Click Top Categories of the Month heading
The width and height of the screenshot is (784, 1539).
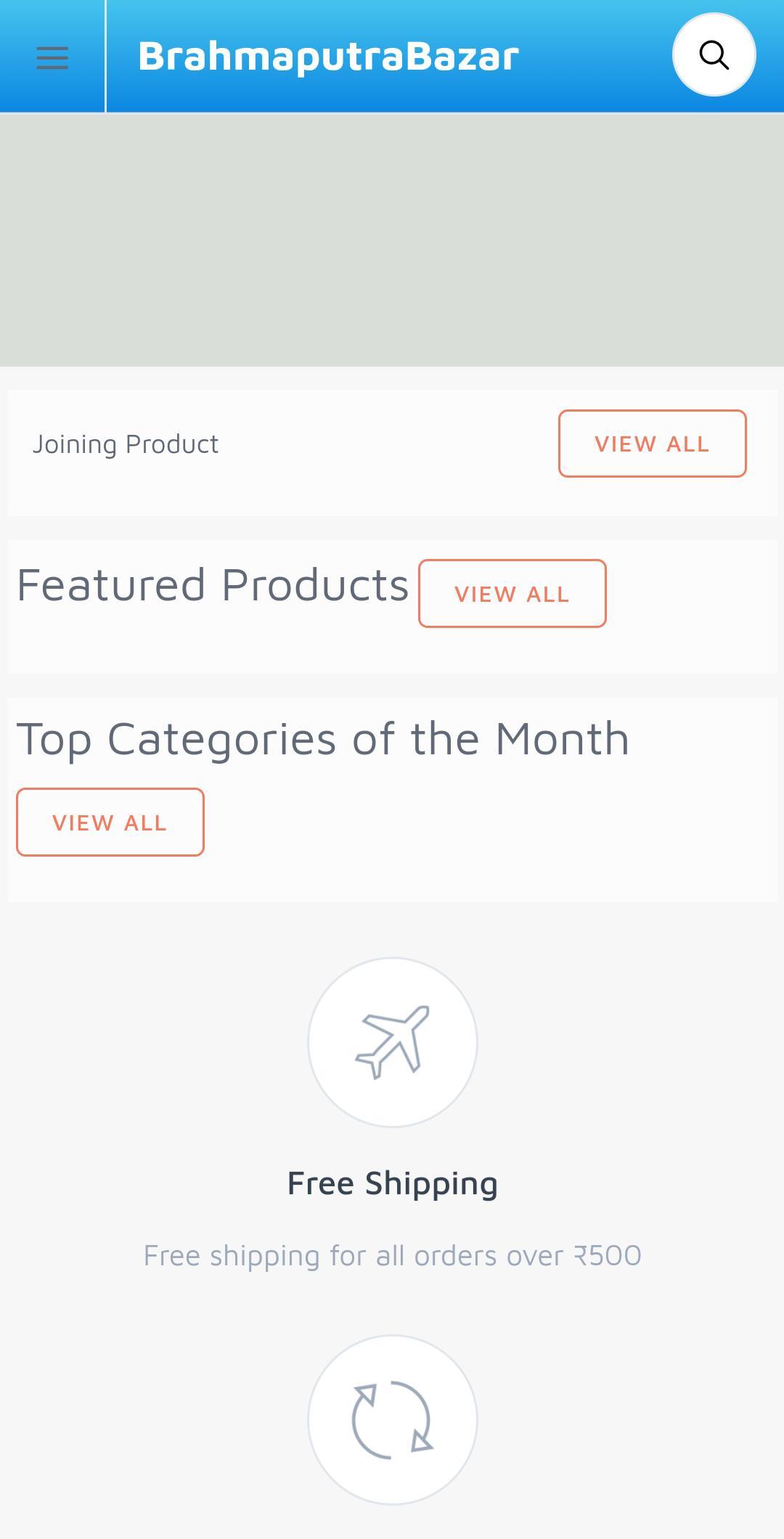tap(322, 739)
